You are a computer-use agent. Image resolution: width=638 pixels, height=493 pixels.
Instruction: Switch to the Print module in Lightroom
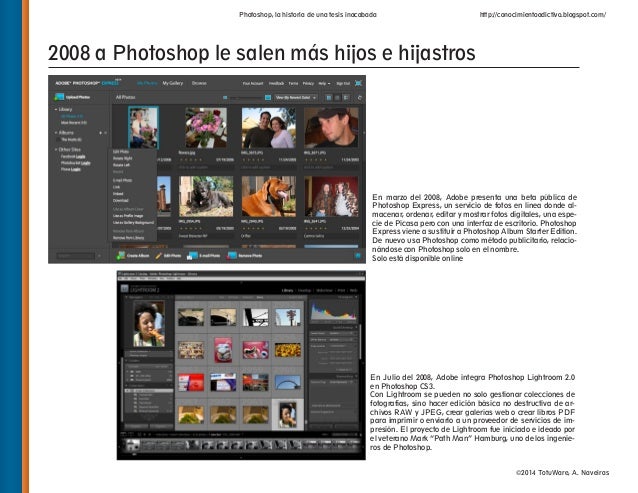341,290
